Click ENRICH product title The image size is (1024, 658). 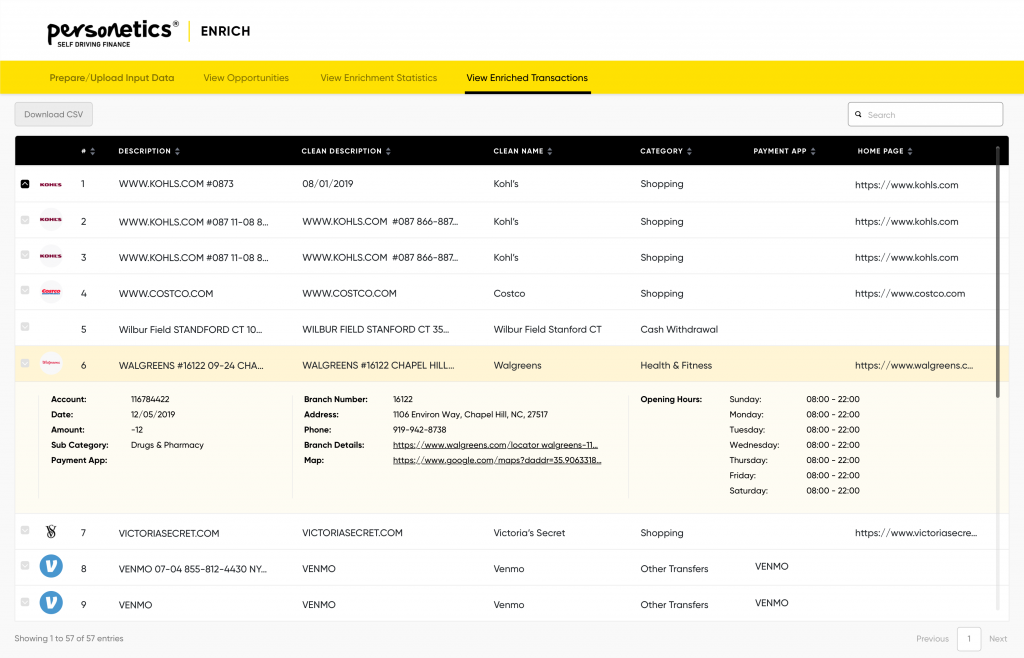[225, 31]
